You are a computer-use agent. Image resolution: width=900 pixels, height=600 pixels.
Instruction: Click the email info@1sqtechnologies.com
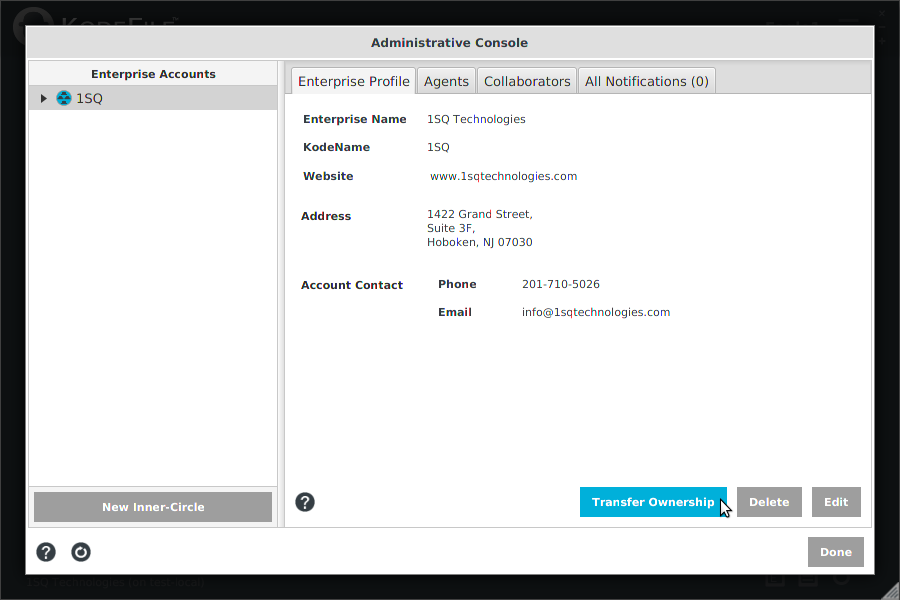pos(596,312)
